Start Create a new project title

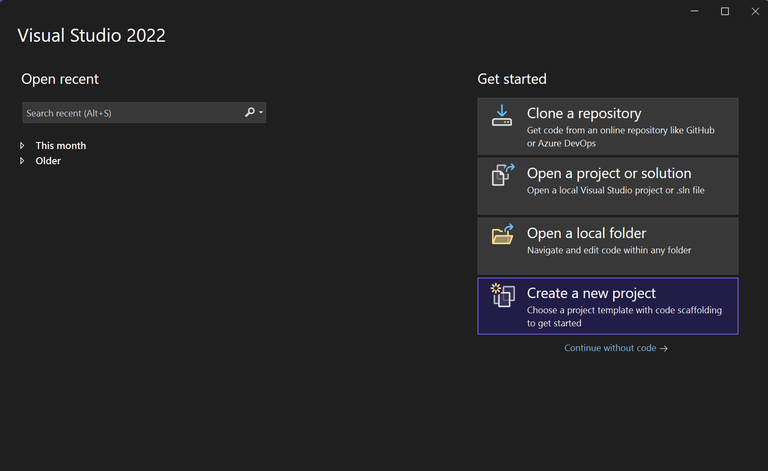pyautogui.click(x=591, y=293)
